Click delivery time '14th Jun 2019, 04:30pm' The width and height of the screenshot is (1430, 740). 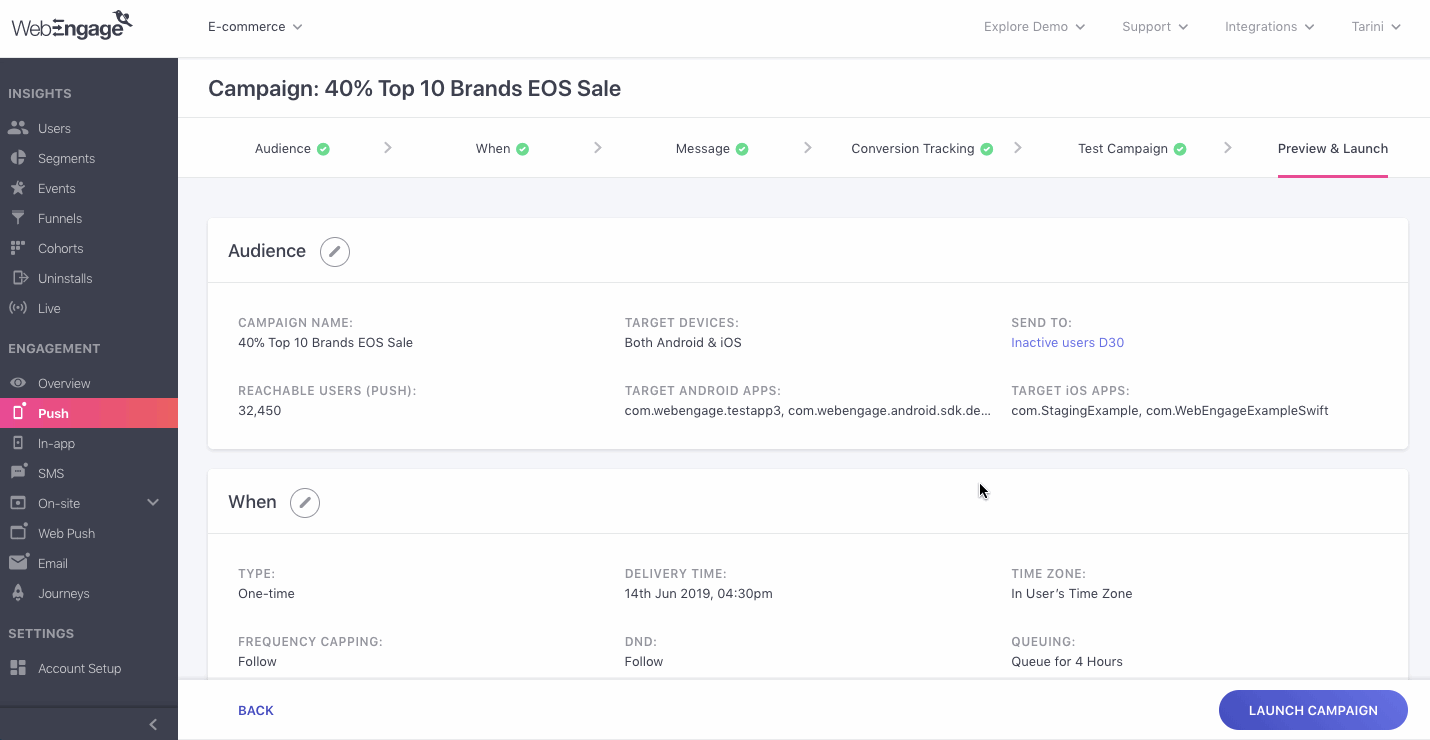coord(698,593)
